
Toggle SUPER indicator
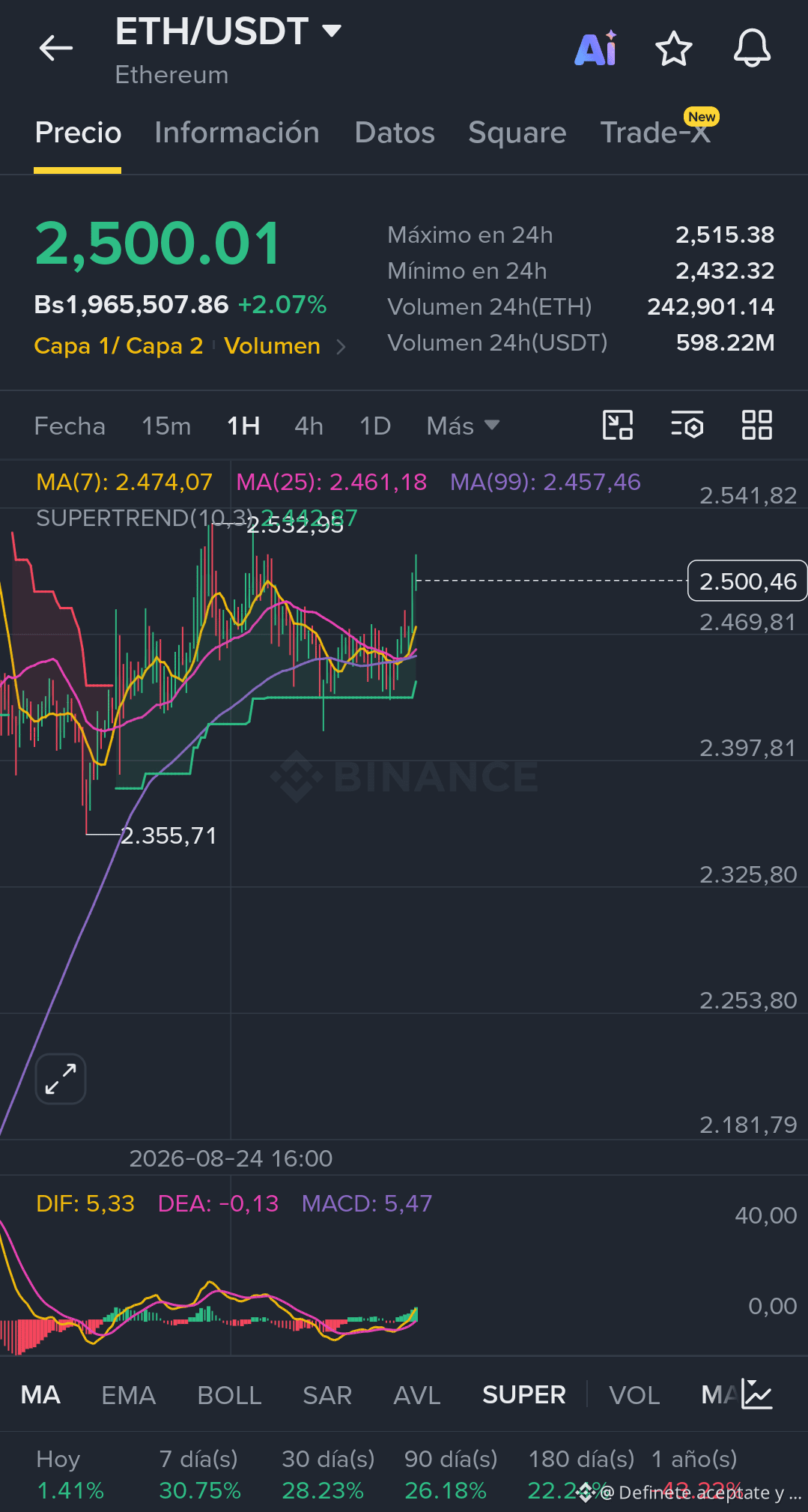524,1395
